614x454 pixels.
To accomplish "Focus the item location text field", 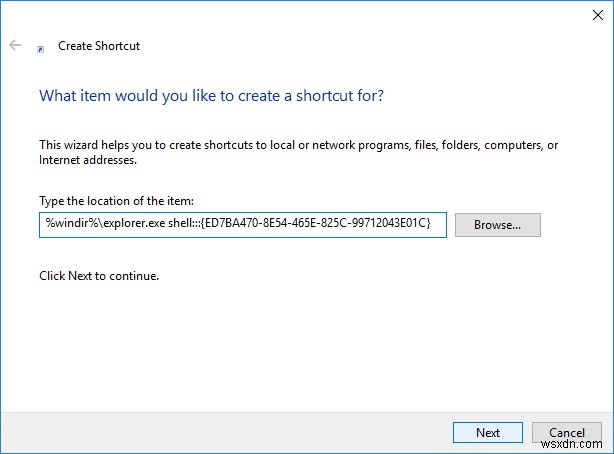I will [242, 225].
